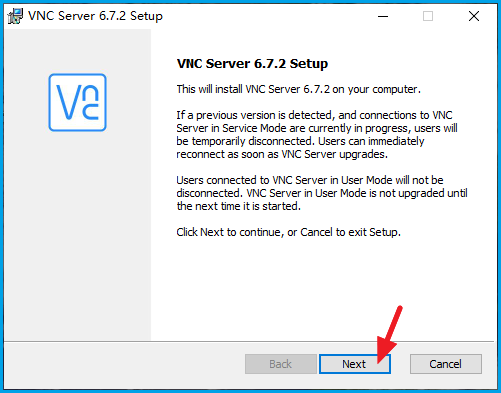The image size is (501, 393).
Task: Click the empty grey panel below the VNC logo
Action: 77,233
